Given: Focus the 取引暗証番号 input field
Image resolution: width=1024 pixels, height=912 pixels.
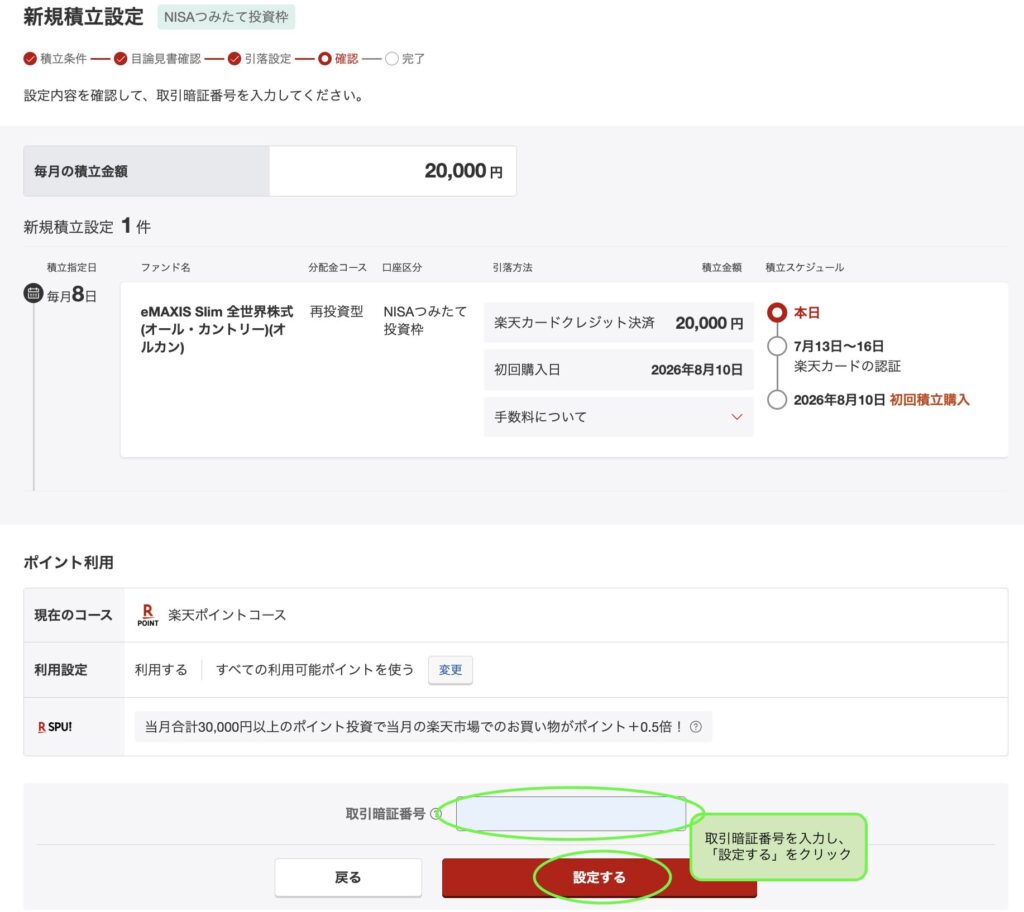Looking at the screenshot, I should (571, 813).
